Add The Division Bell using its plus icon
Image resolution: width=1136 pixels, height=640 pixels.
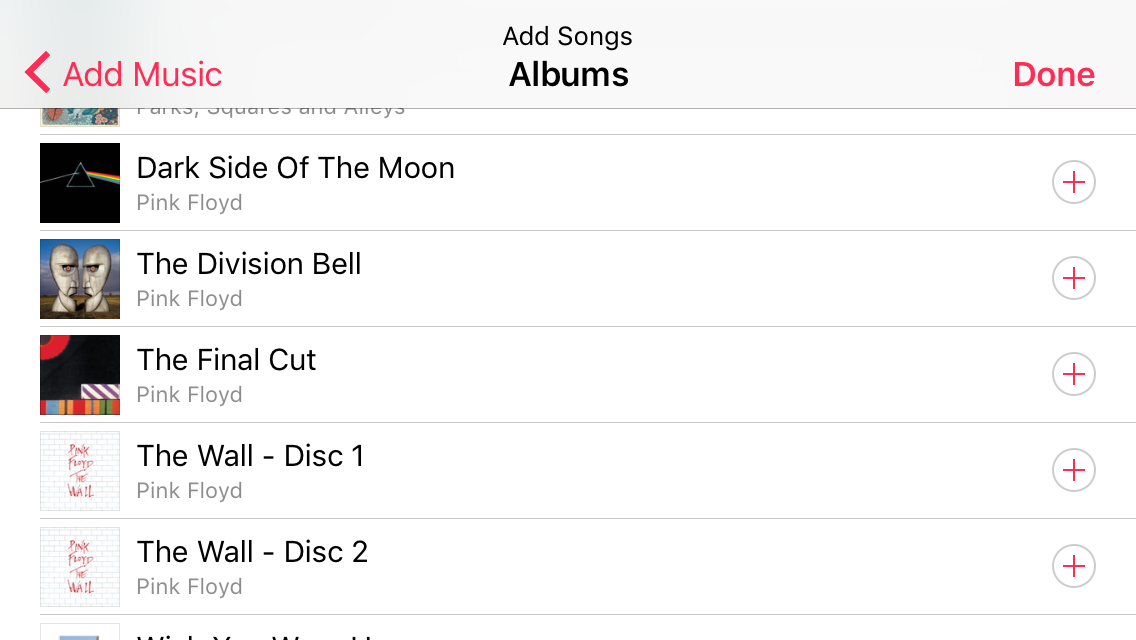[x=1073, y=278]
